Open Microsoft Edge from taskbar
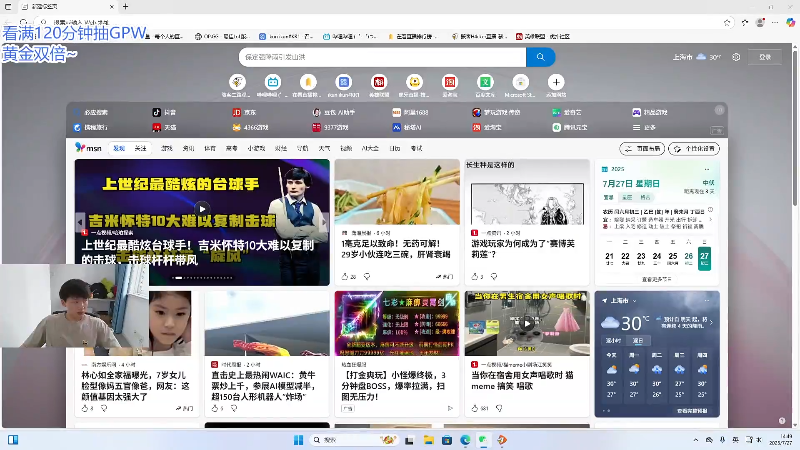This screenshot has width=800, height=450. click(x=465, y=440)
